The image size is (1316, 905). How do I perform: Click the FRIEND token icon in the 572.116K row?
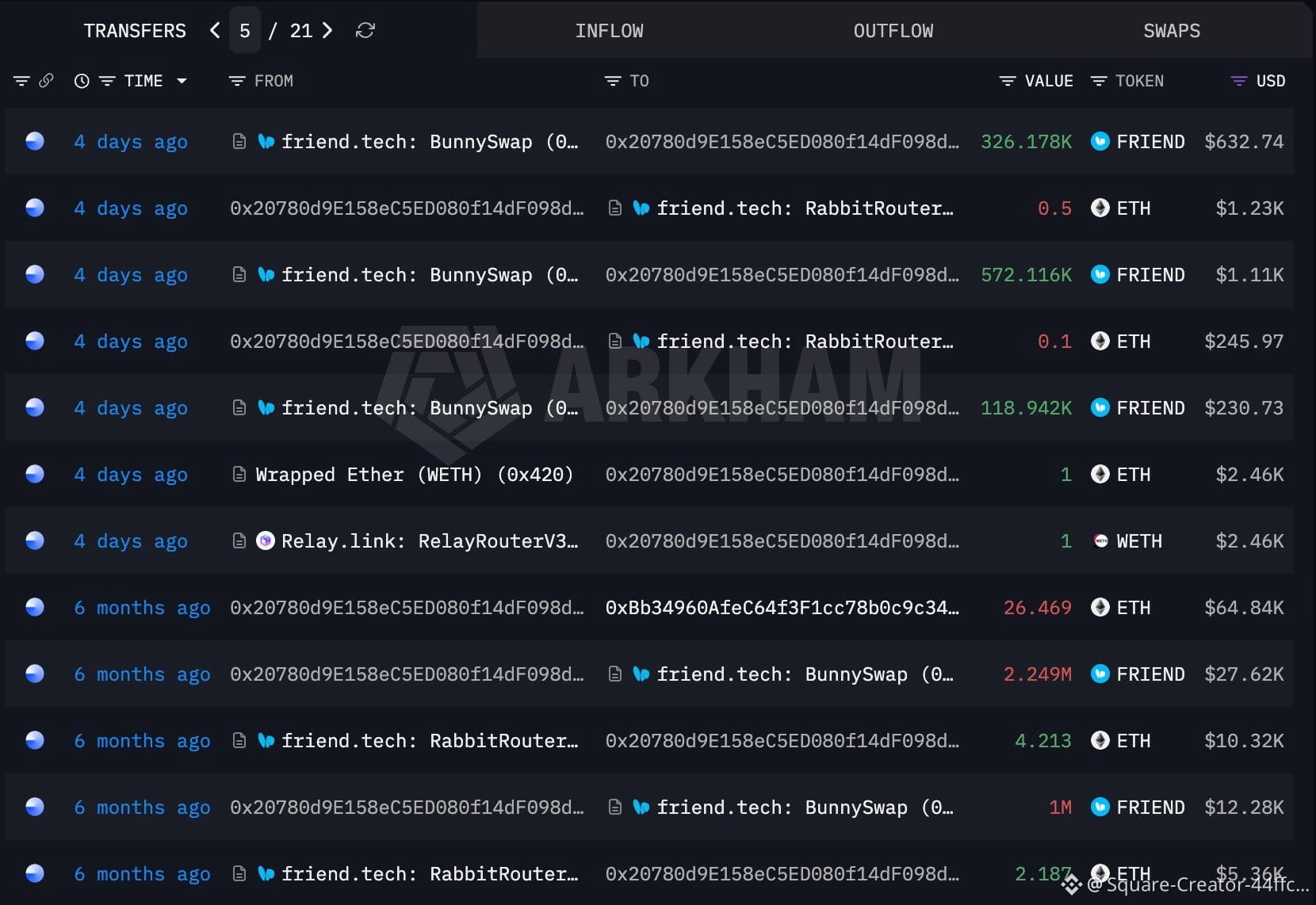(x=1100, y=274)
